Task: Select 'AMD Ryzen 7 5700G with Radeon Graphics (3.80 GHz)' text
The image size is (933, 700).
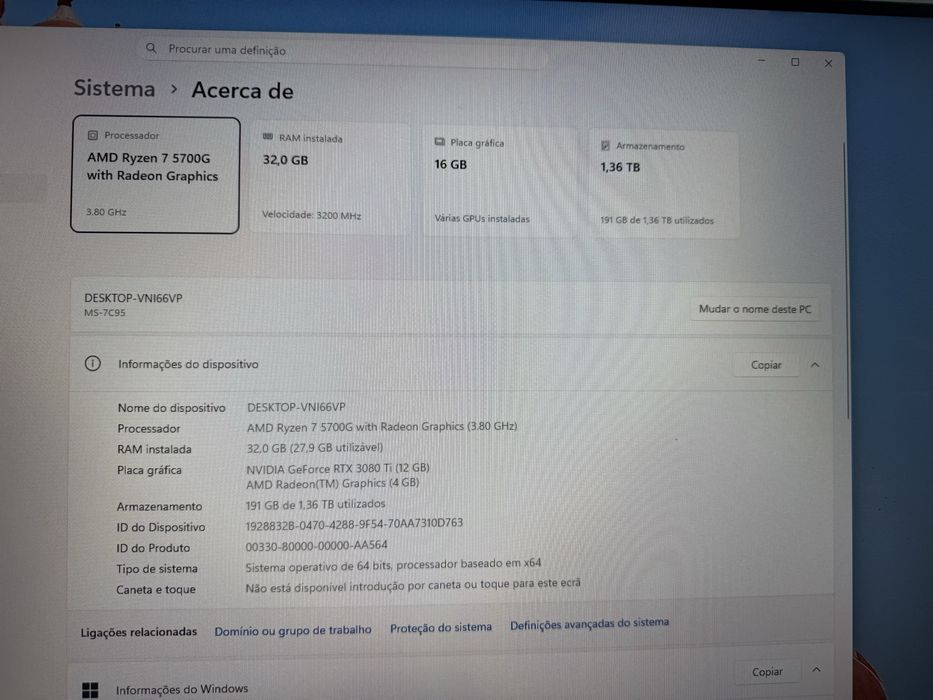Action: pyautogui.click(x=382, y=427)
